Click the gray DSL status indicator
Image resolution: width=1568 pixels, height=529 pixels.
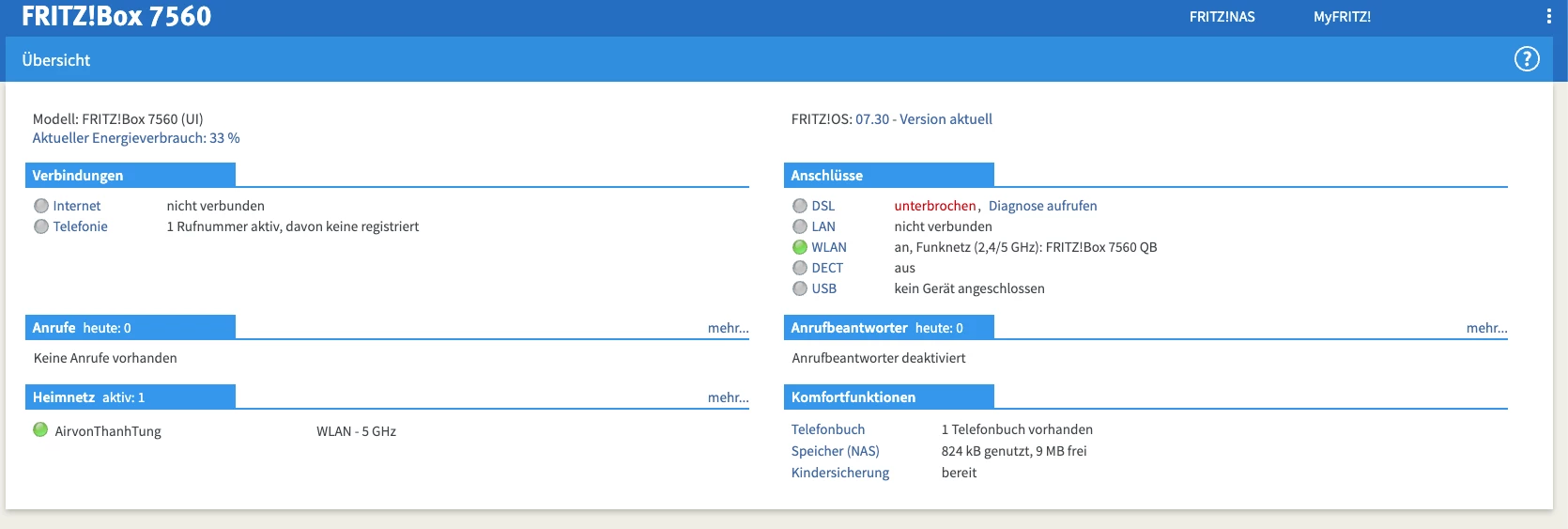[x=800, y=206]
